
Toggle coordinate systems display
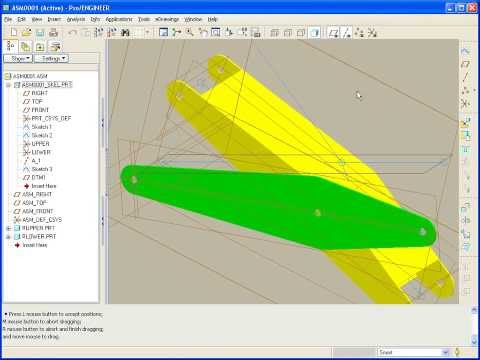point(372,32)
